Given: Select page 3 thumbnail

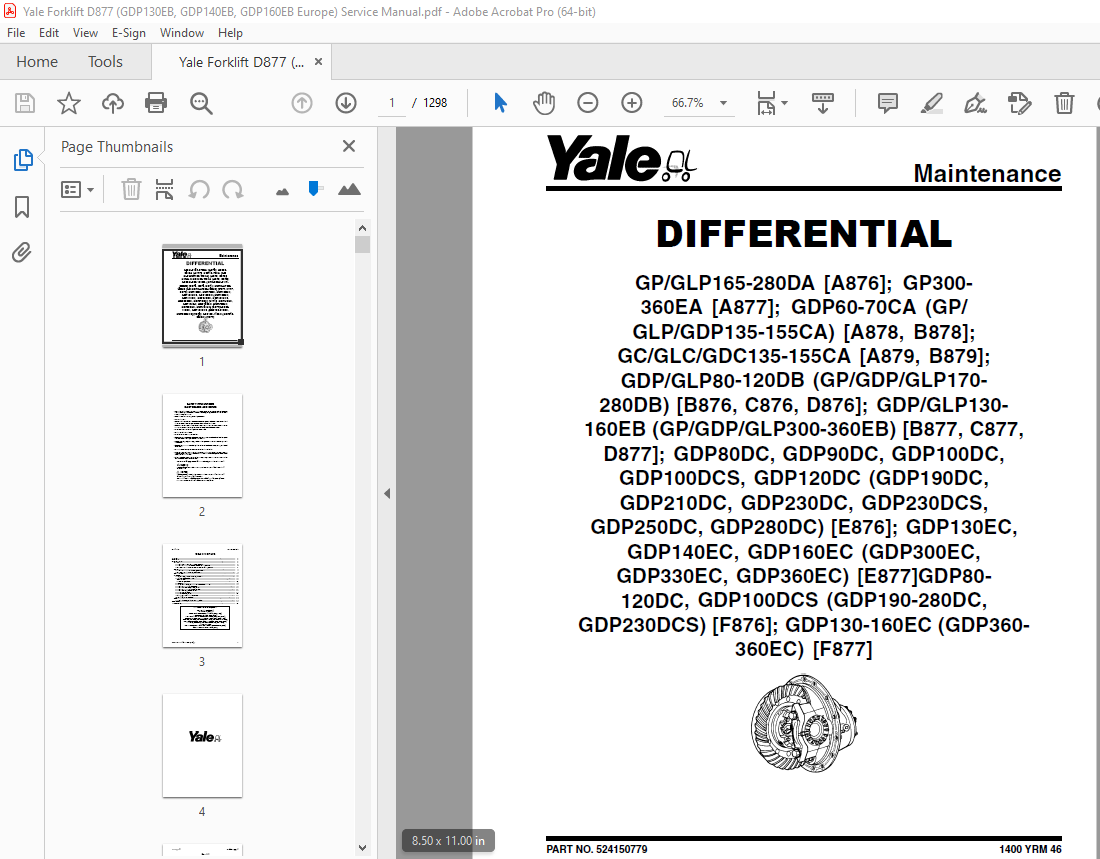Looking at the screenshot, I should (x=202, y=596).
